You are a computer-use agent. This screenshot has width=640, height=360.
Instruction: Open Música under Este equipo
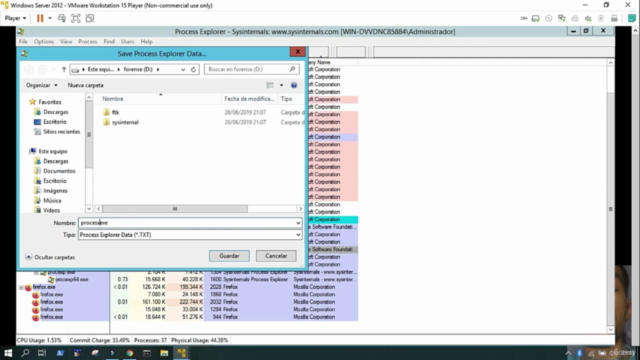click(x=52, y=200)
